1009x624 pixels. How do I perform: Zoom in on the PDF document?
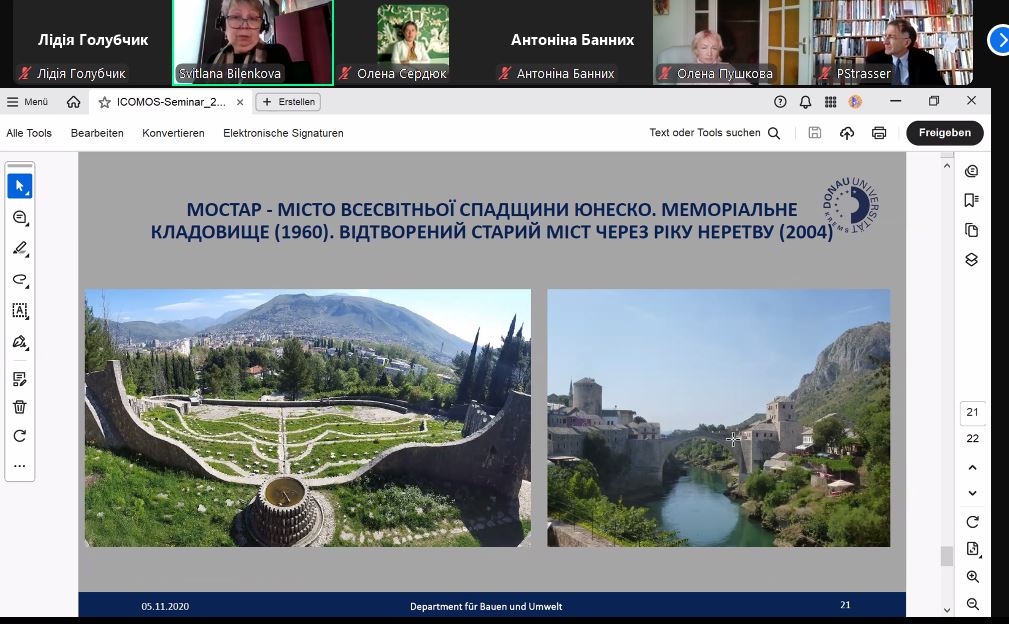point(971,577)
